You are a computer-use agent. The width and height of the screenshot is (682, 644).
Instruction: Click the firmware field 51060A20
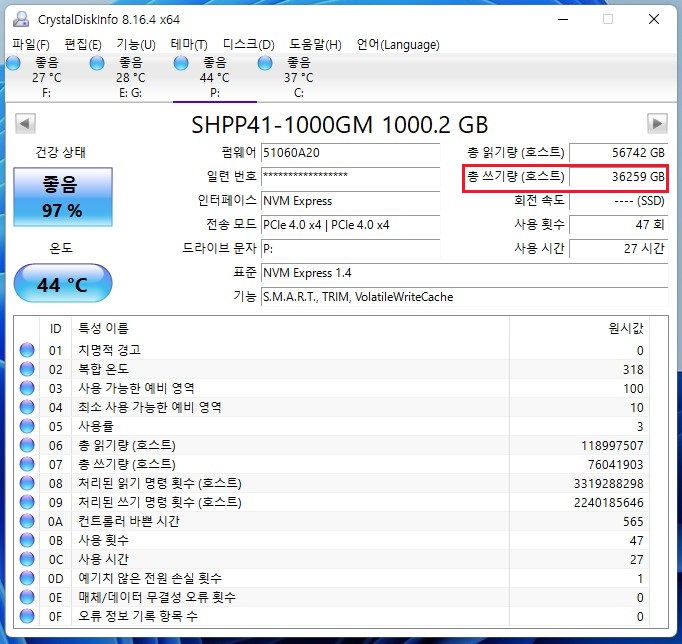pyautogui.click(x=351, y=153)
